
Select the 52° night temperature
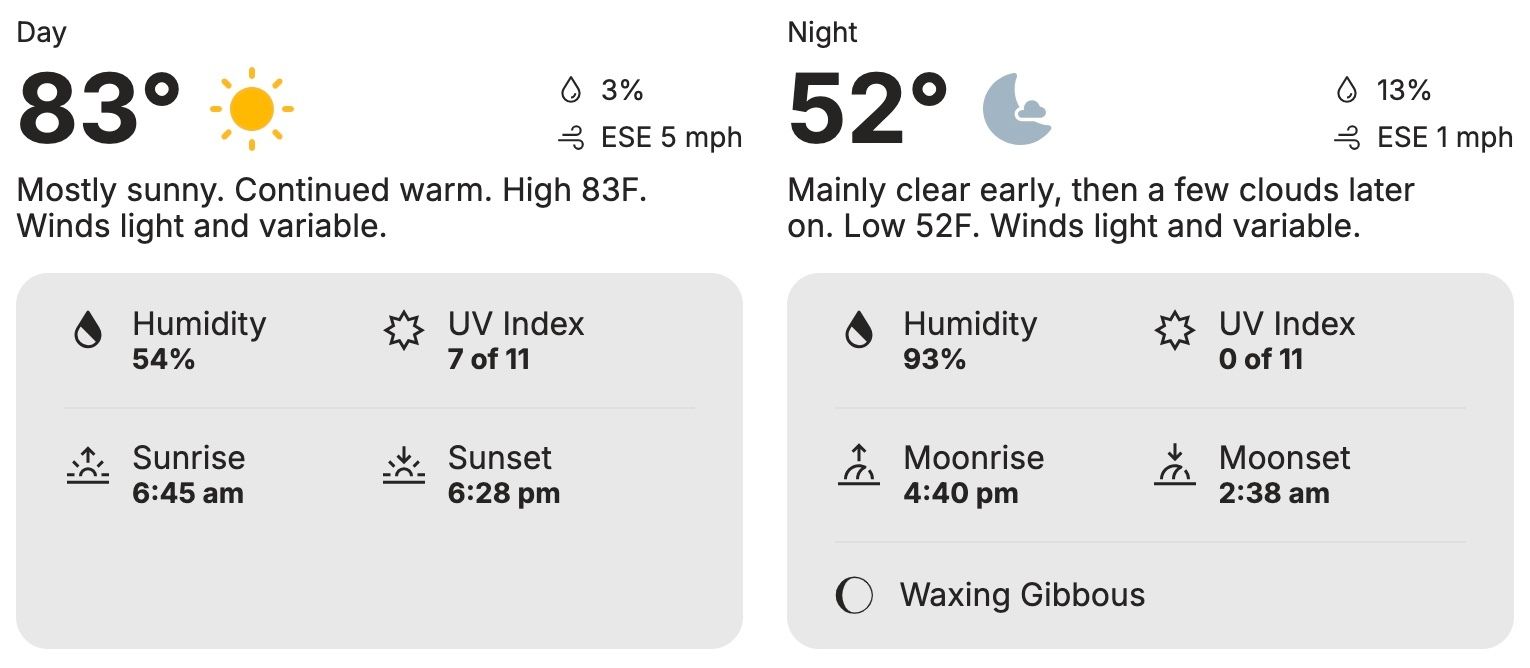point(869,109)
